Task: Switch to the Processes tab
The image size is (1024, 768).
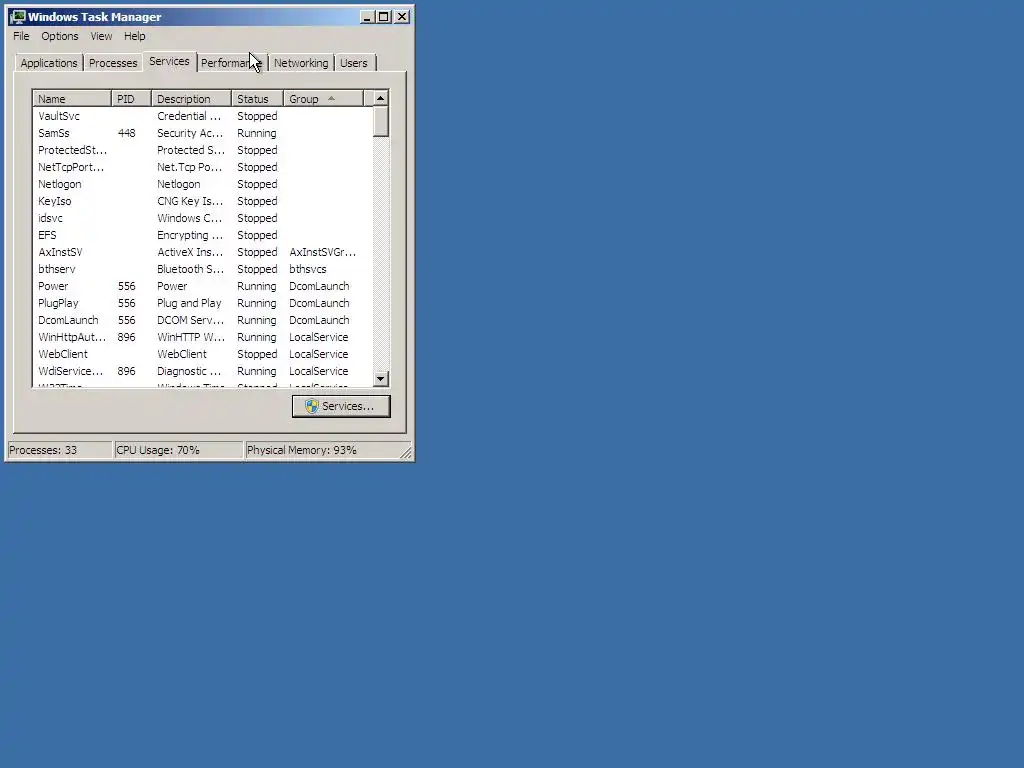Action: (x=113, y=63)
